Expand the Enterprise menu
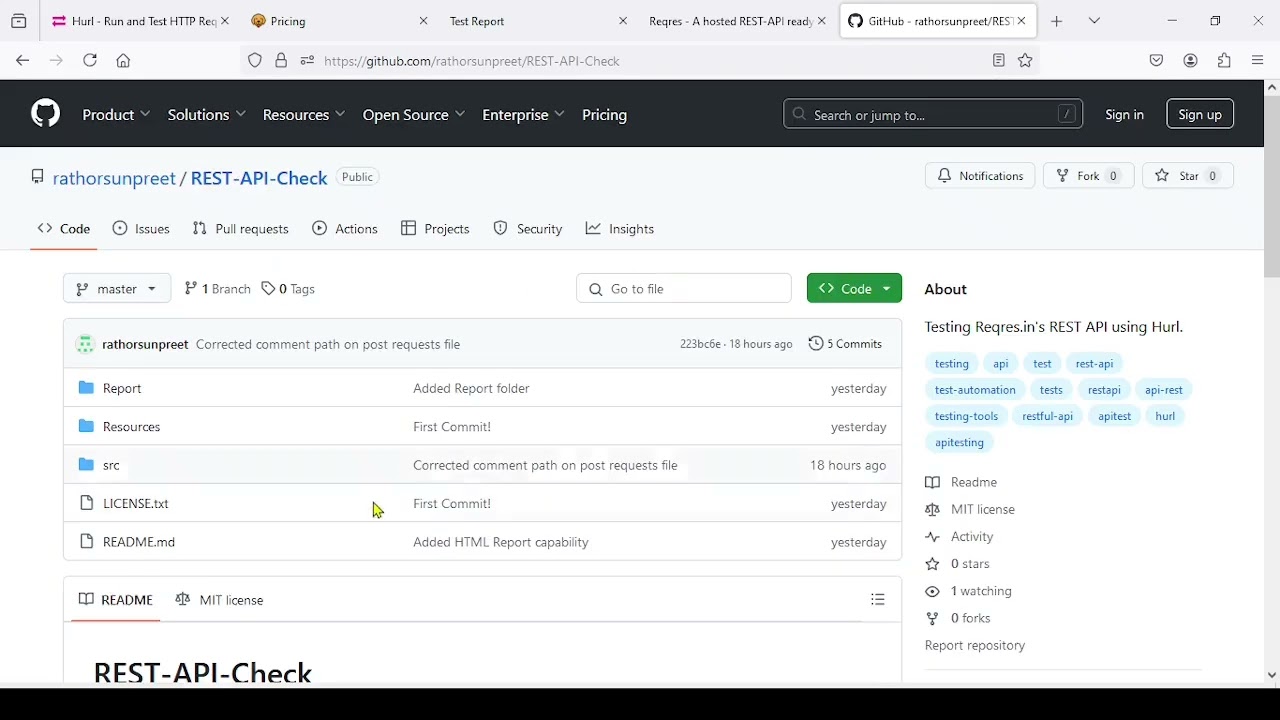The height and width of the screenshot is (720, 1280). (523, 115)
